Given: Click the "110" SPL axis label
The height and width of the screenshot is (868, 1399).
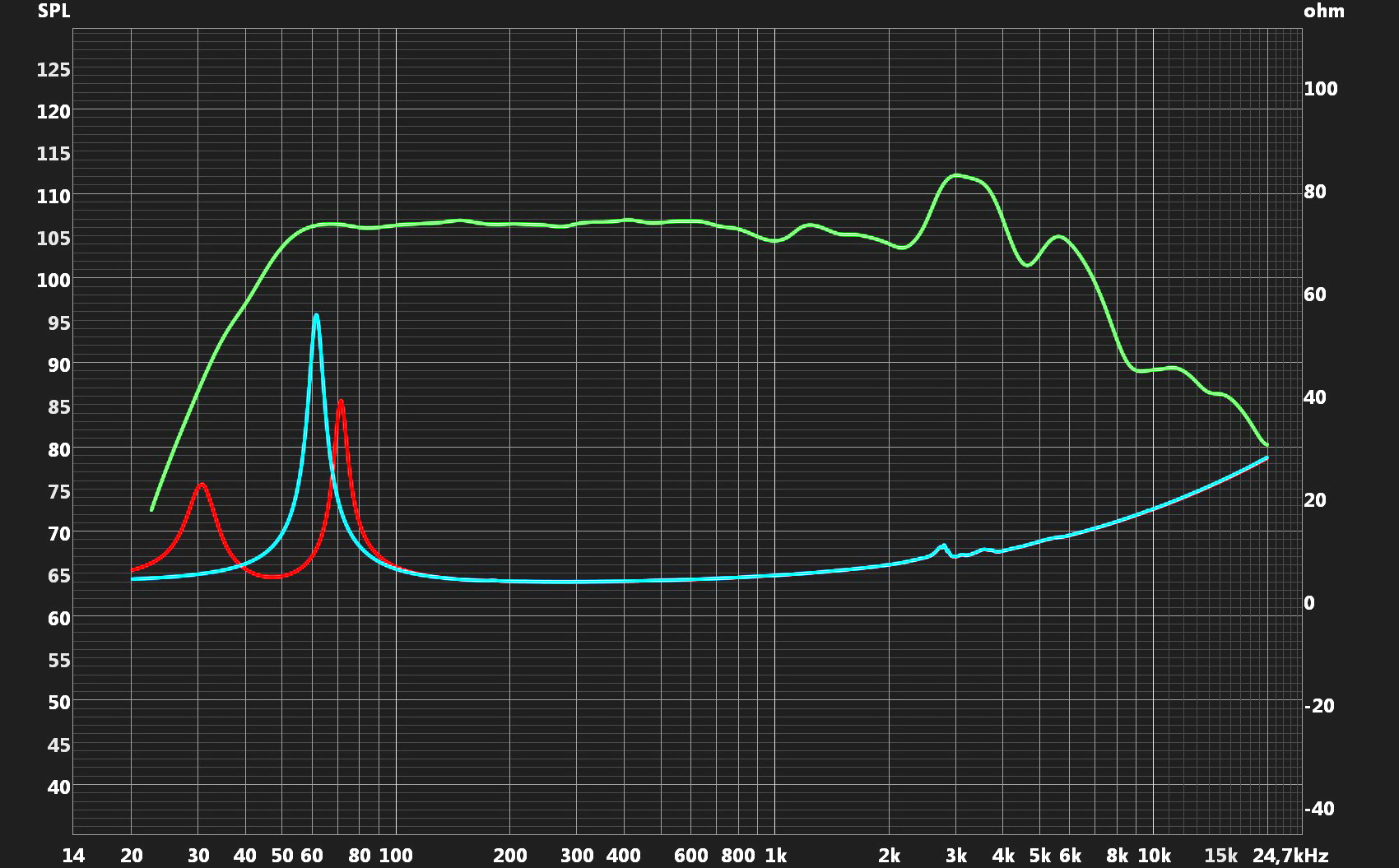Looking at the screenshot, I should [53, 196].
